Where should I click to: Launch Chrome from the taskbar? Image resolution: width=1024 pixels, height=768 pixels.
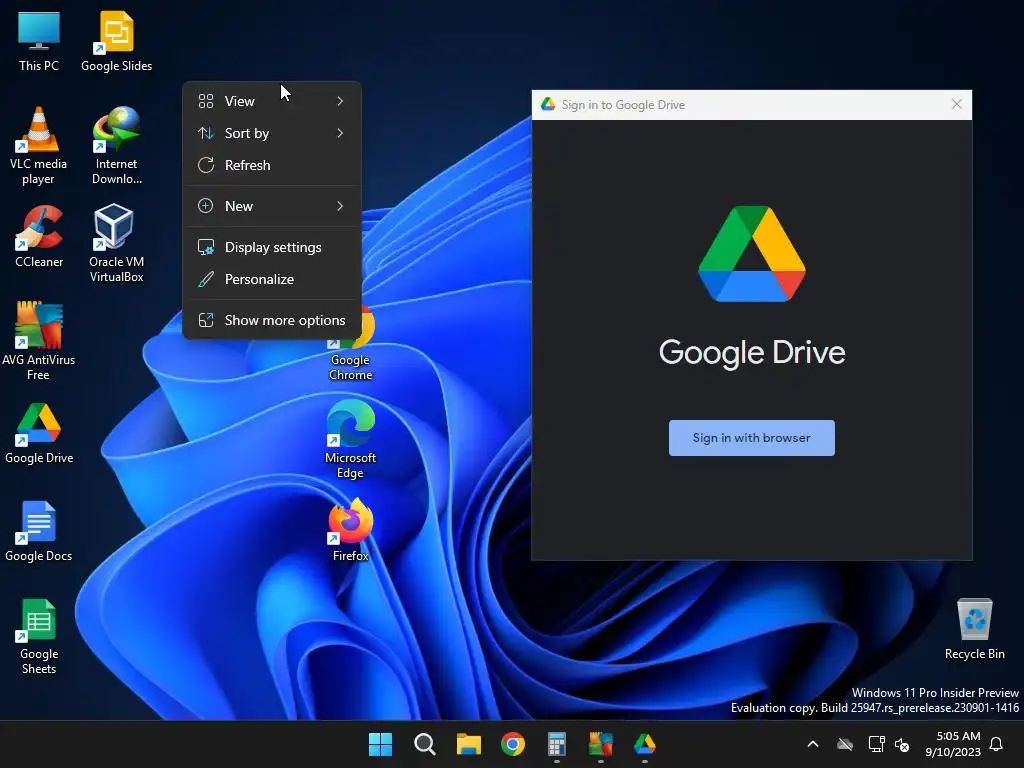pyautogui.click(x=513, y=744)
